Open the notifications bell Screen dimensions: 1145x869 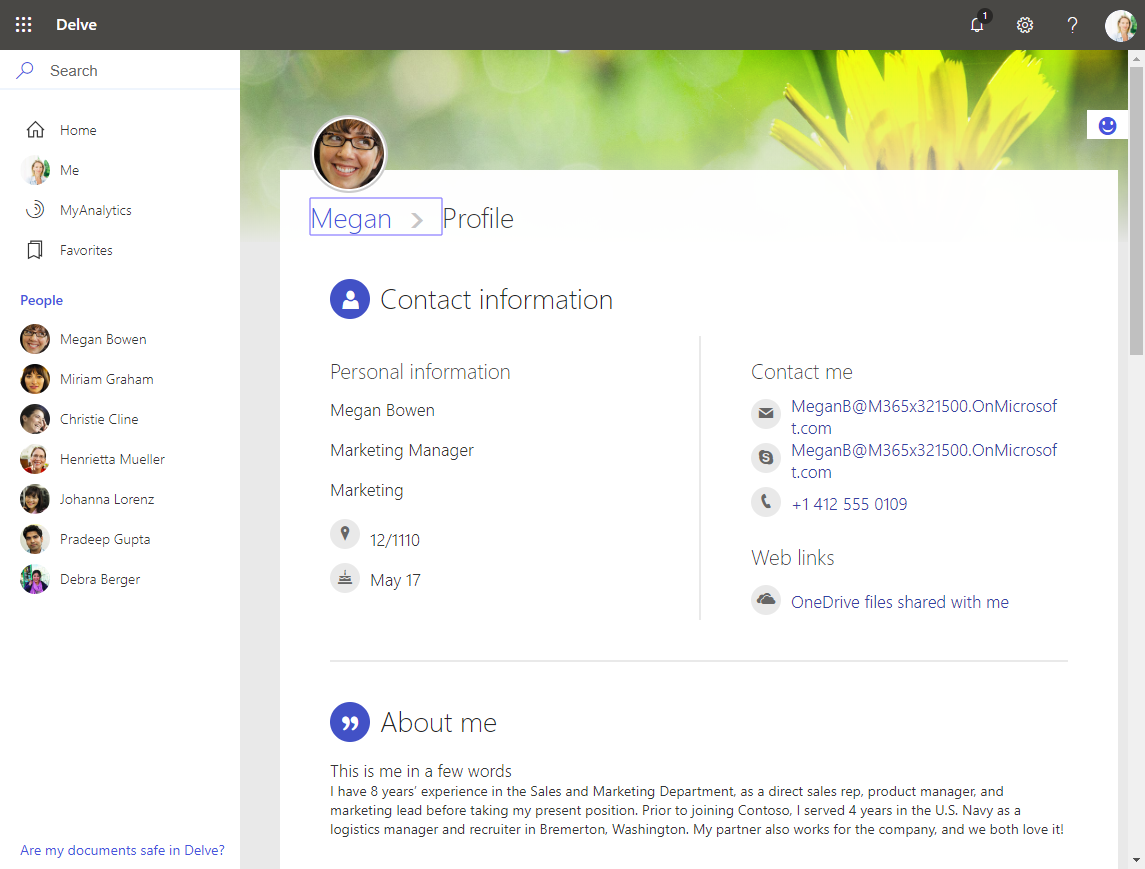977,25
